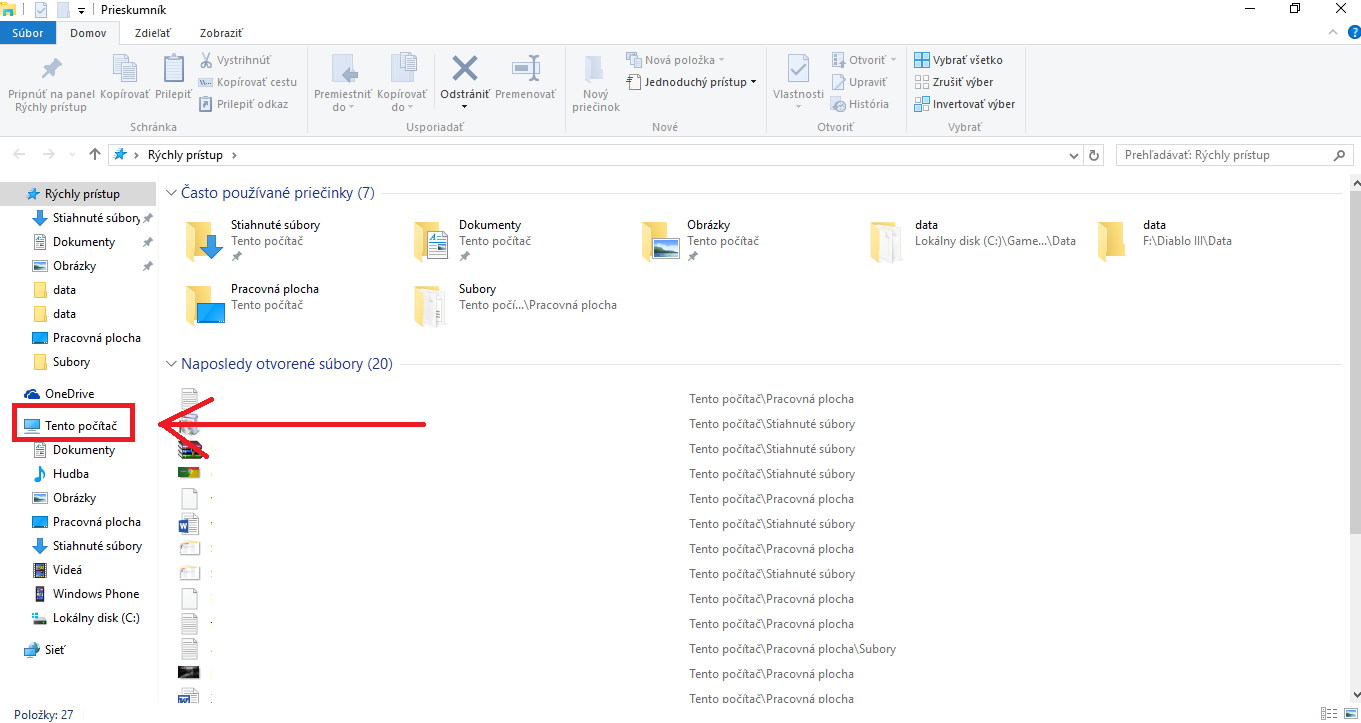The height and width of the screenshot is (723, 1361).
Task: Switch to the Zobraziť ribbon tab
Action: click(221, 33)
